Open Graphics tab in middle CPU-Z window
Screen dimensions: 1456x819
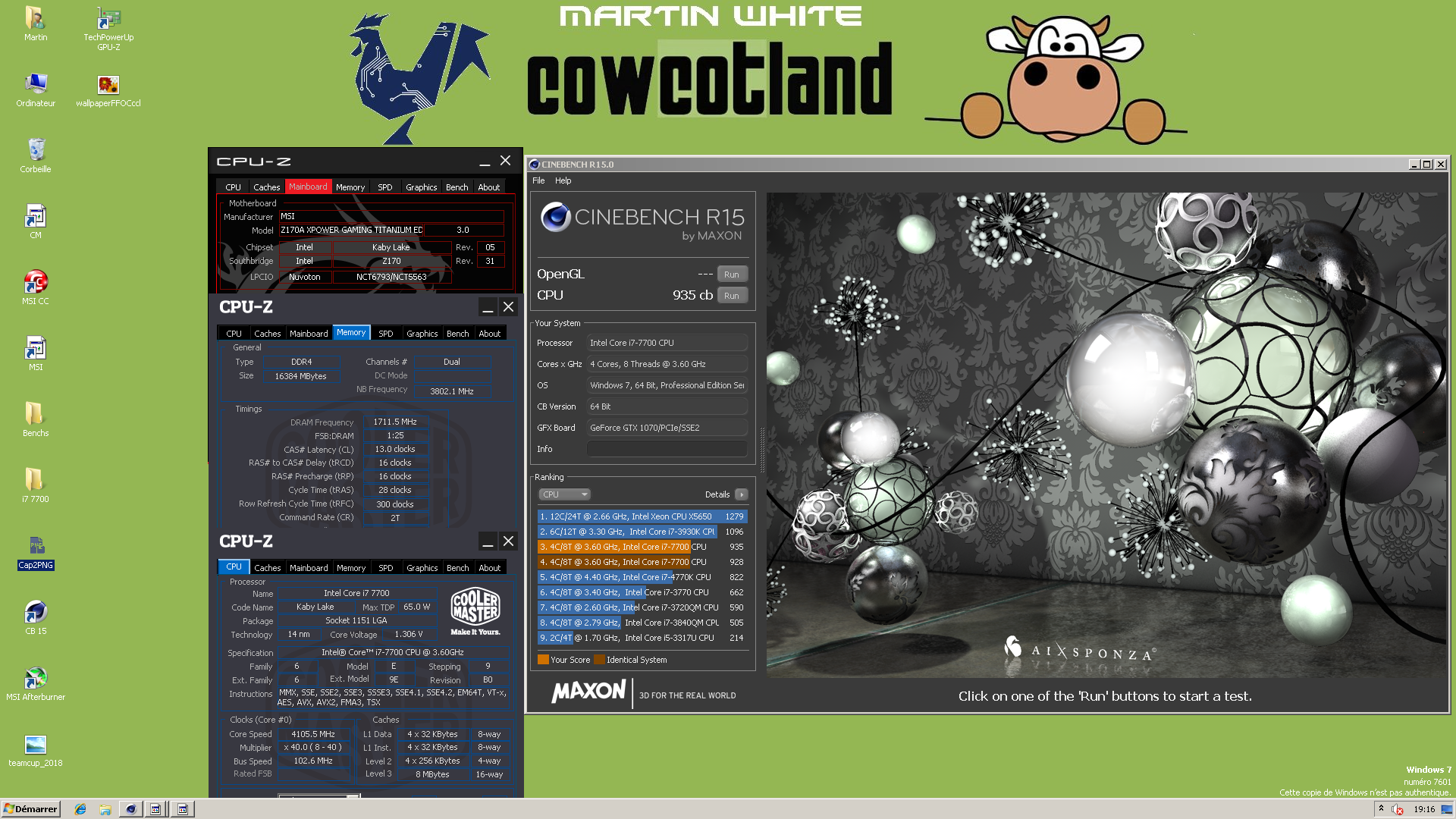coord(422,334)
